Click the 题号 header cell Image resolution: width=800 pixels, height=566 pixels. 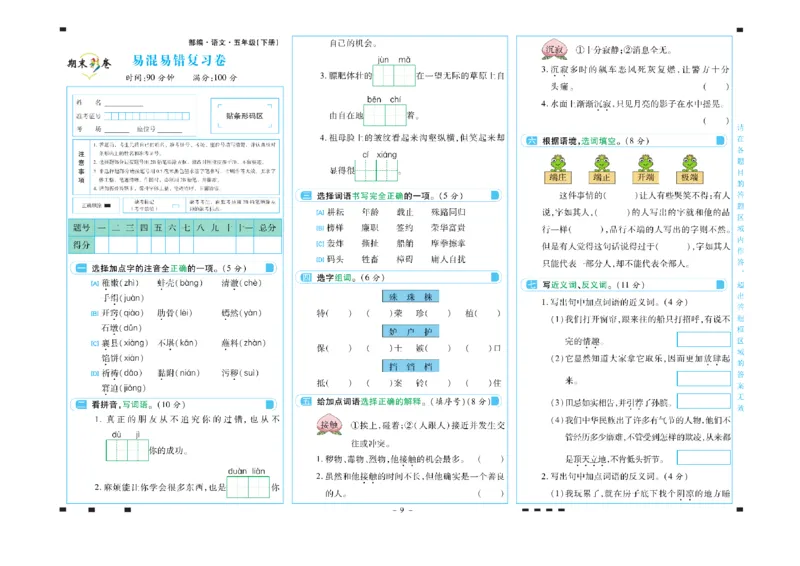(x=81, y=228)
